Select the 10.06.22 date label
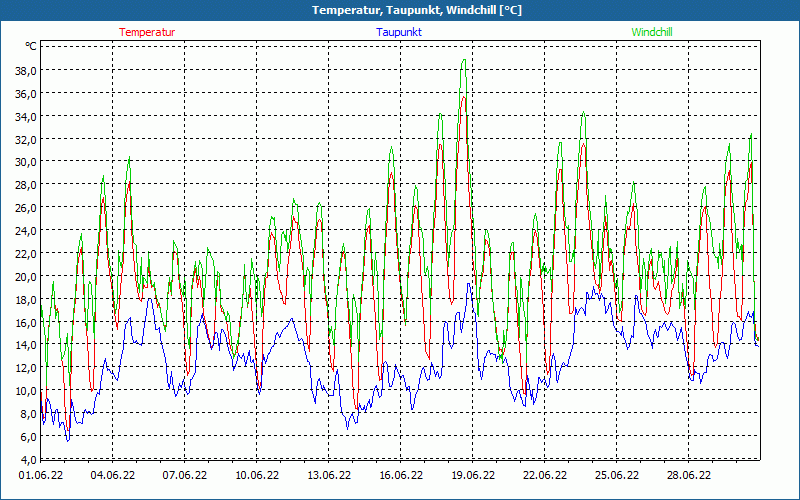 (257, 475)
